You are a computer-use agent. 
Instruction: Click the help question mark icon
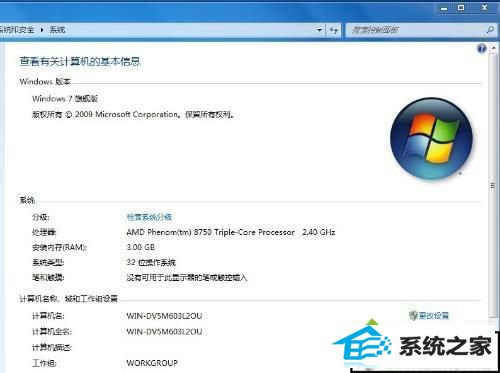(482, 49)
